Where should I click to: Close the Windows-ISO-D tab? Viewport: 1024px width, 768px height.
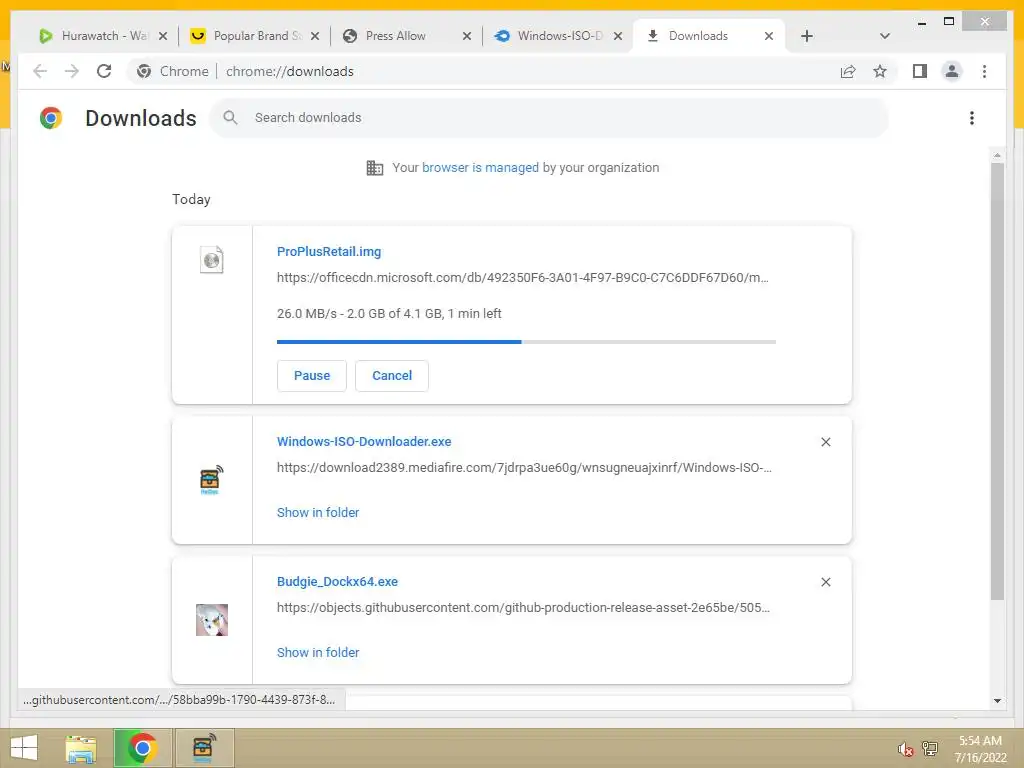(618, 36)
